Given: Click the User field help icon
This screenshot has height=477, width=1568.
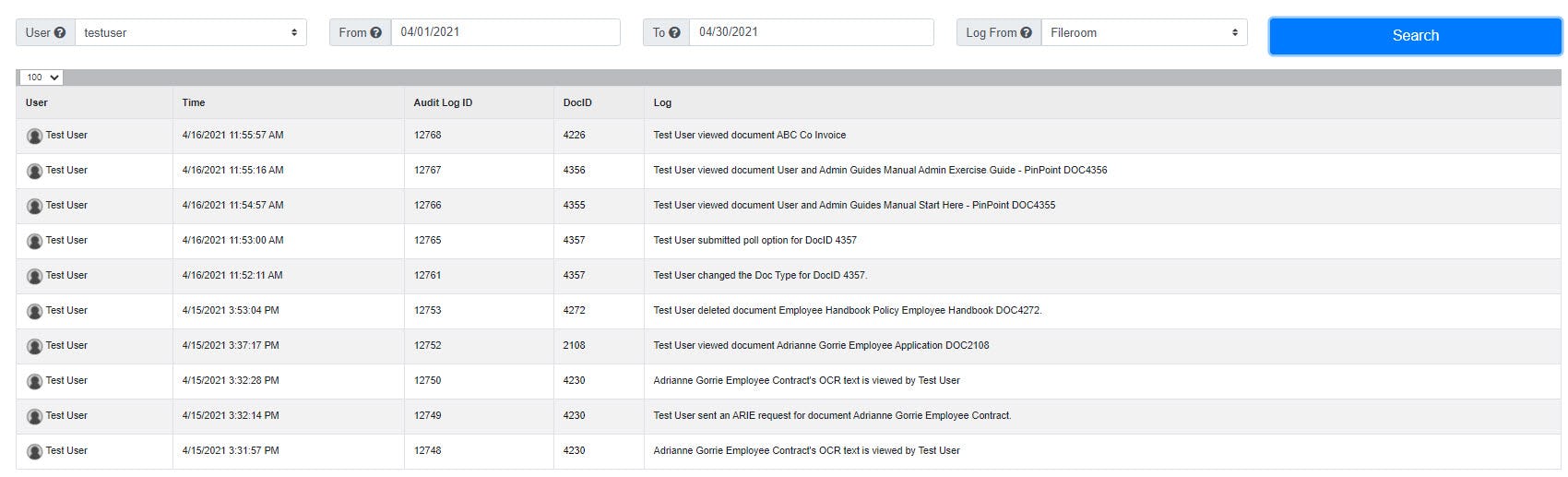Looking at the screenshot, I should pyautogui.click(x=60, y=32).
